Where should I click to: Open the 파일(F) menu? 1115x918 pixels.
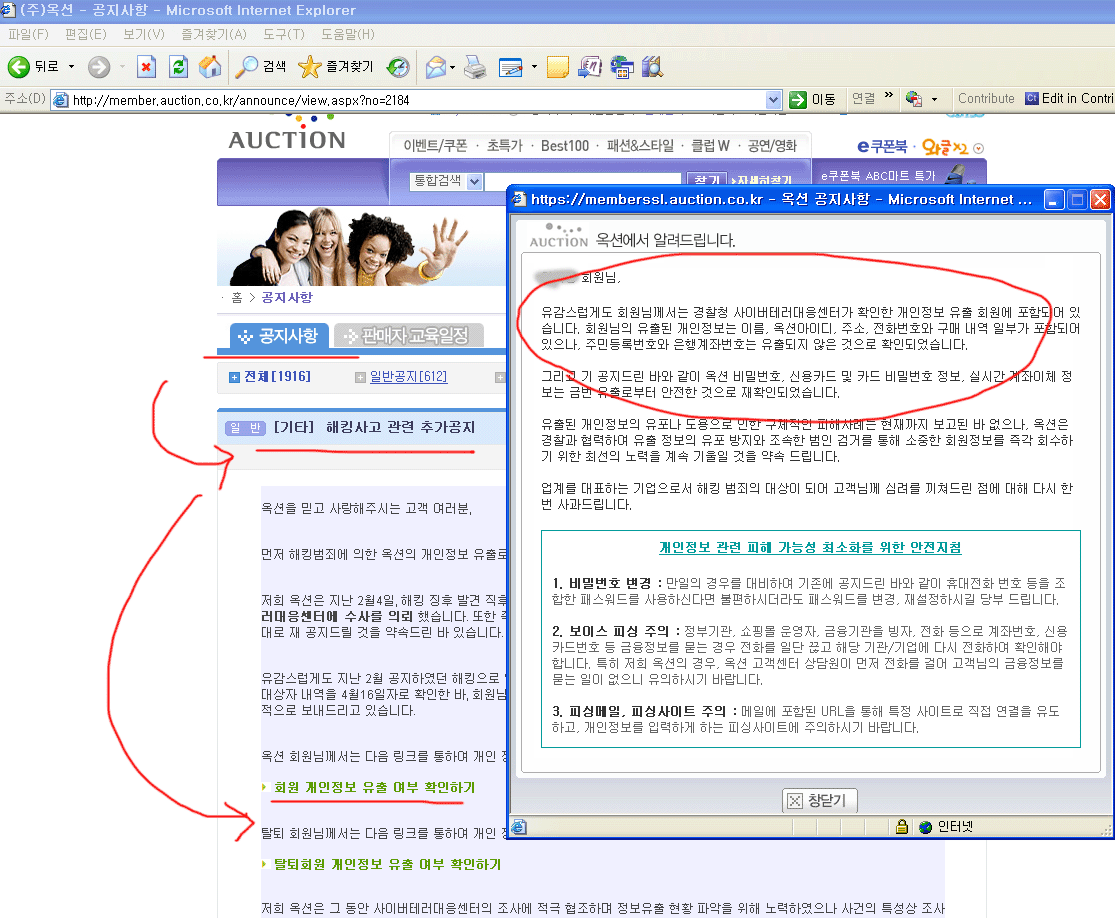[x=28, y=34]
